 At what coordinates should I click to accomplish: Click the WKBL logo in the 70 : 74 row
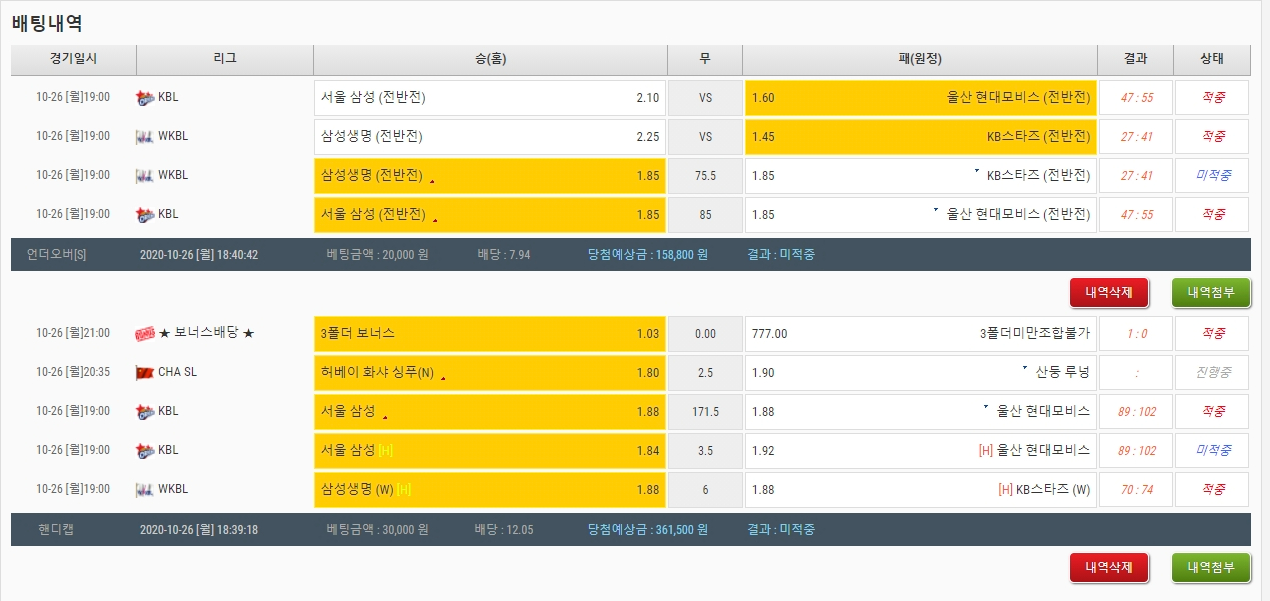[x=145, y=489]
